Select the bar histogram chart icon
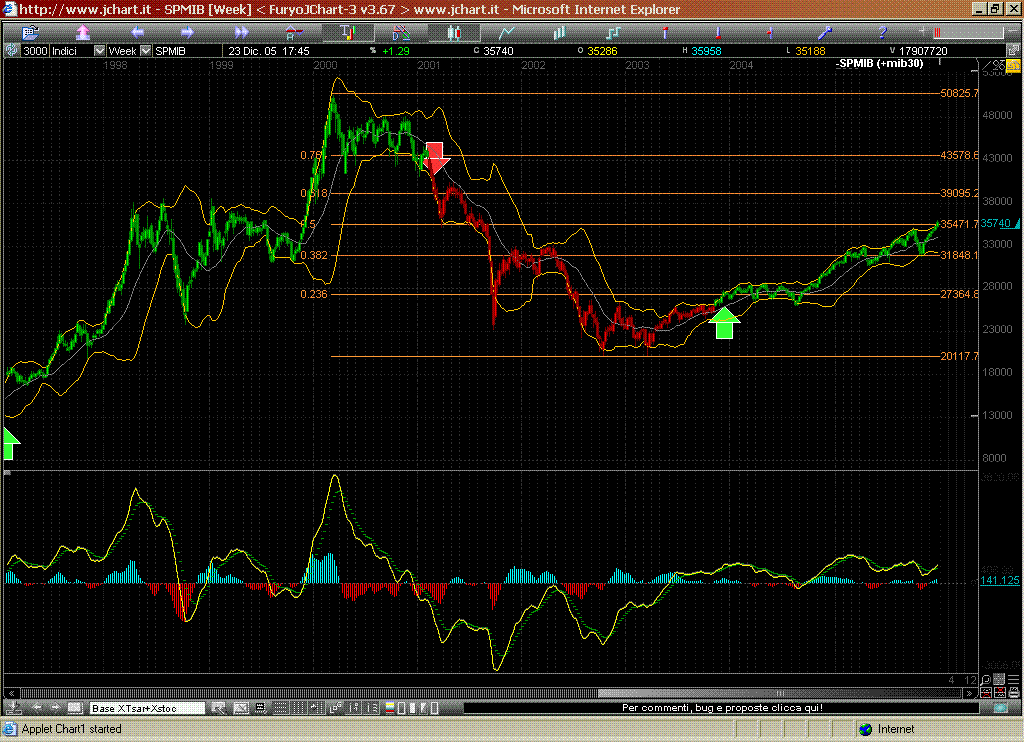This screenshot has width=1024, height=742. point(559,32)
